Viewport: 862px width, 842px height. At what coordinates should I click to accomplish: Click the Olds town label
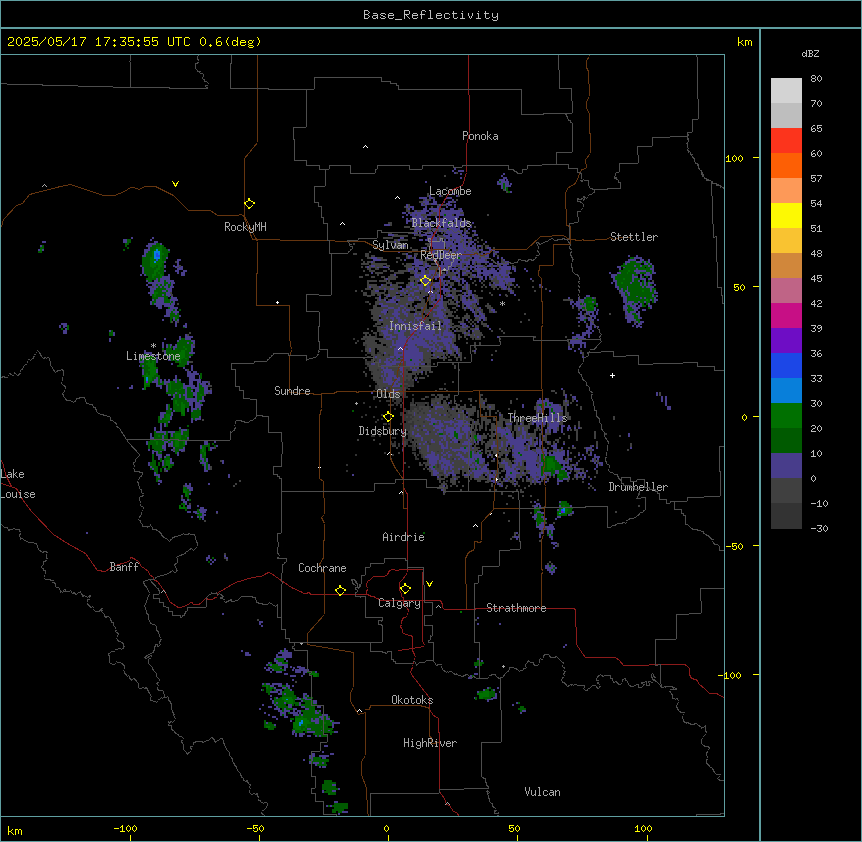(388, 394)
